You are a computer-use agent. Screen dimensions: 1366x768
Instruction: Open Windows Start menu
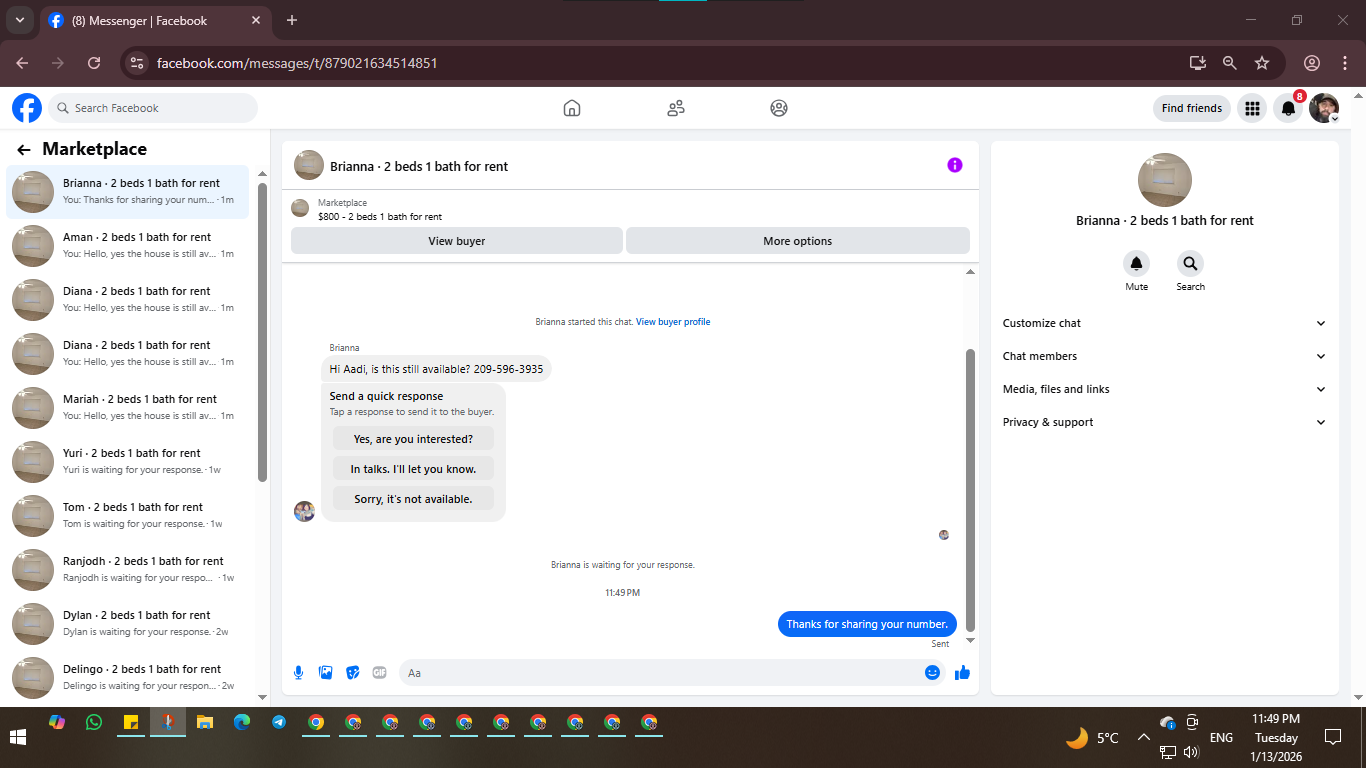[18, 738]
